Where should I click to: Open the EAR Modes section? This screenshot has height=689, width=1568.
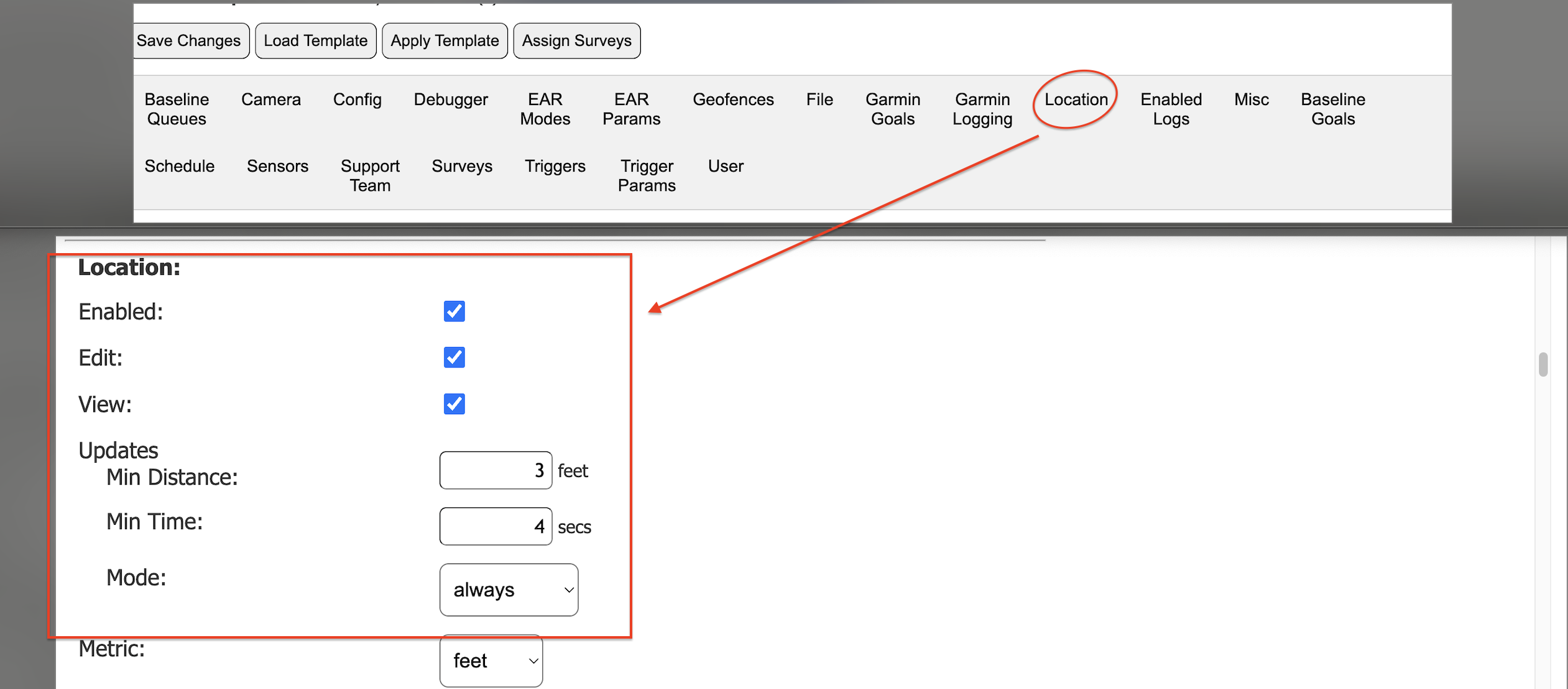[x=545, y=109]
